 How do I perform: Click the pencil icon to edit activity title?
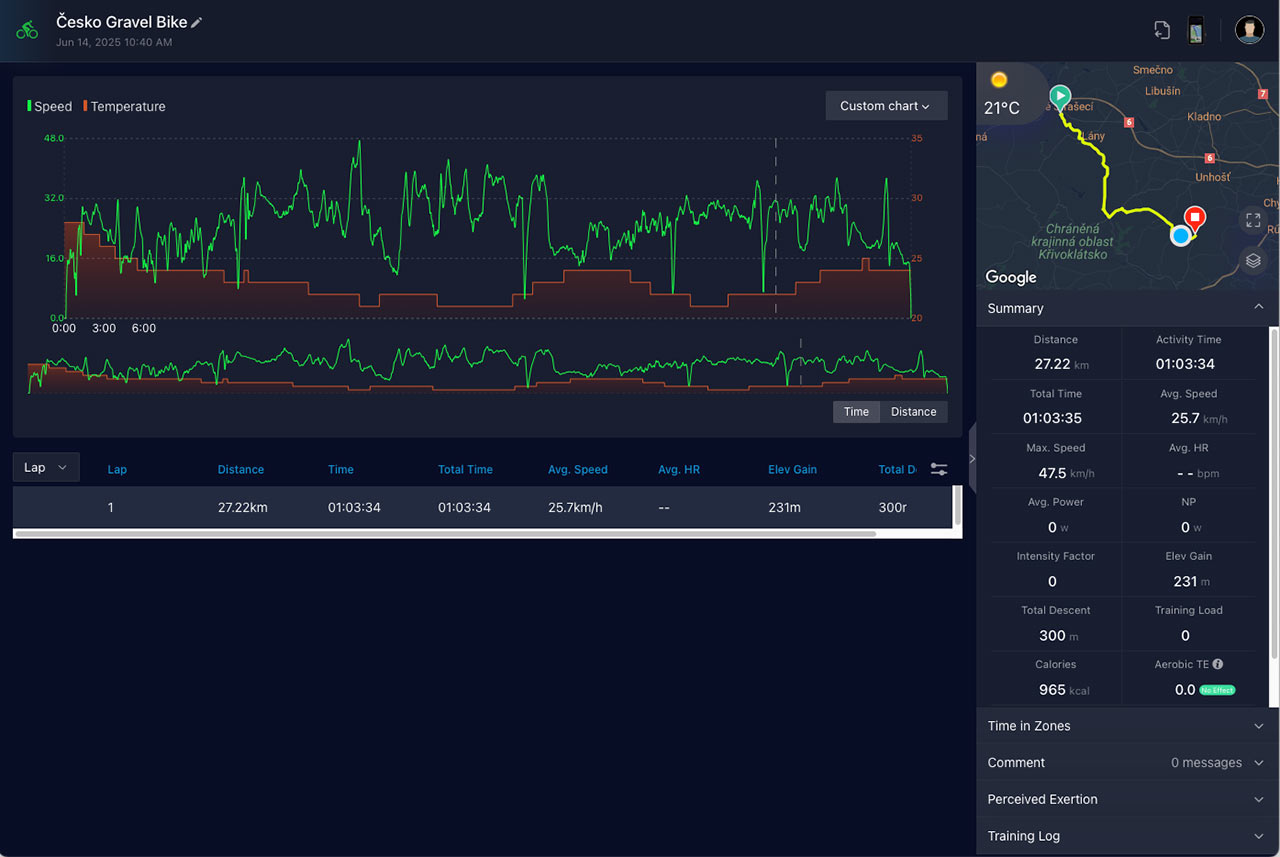tap(197, 22)
